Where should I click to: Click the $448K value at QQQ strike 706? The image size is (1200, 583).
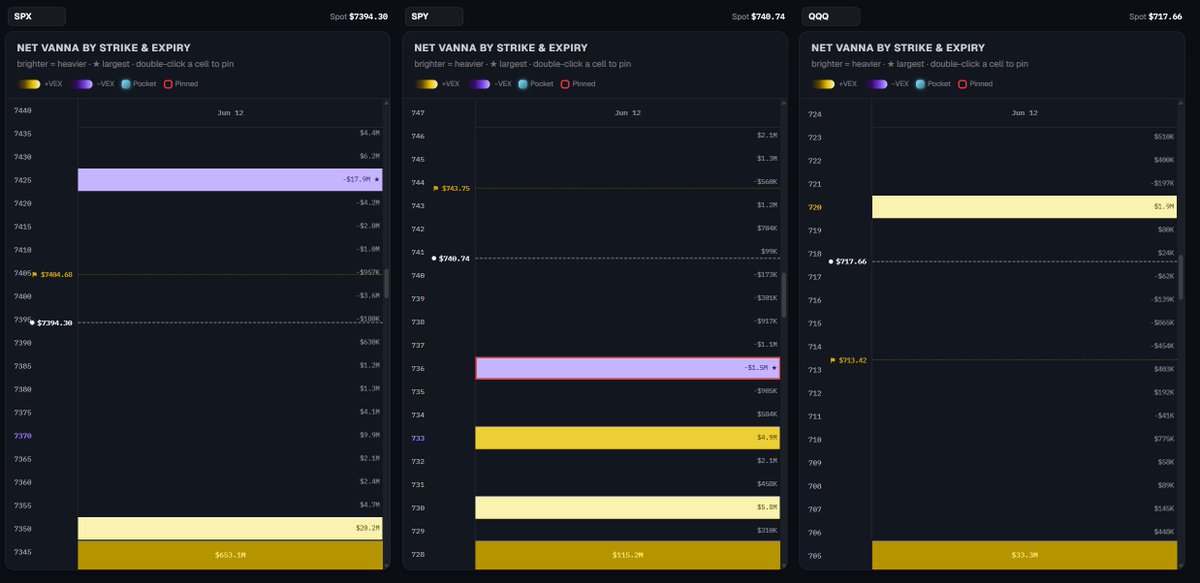click(1163, 532)
